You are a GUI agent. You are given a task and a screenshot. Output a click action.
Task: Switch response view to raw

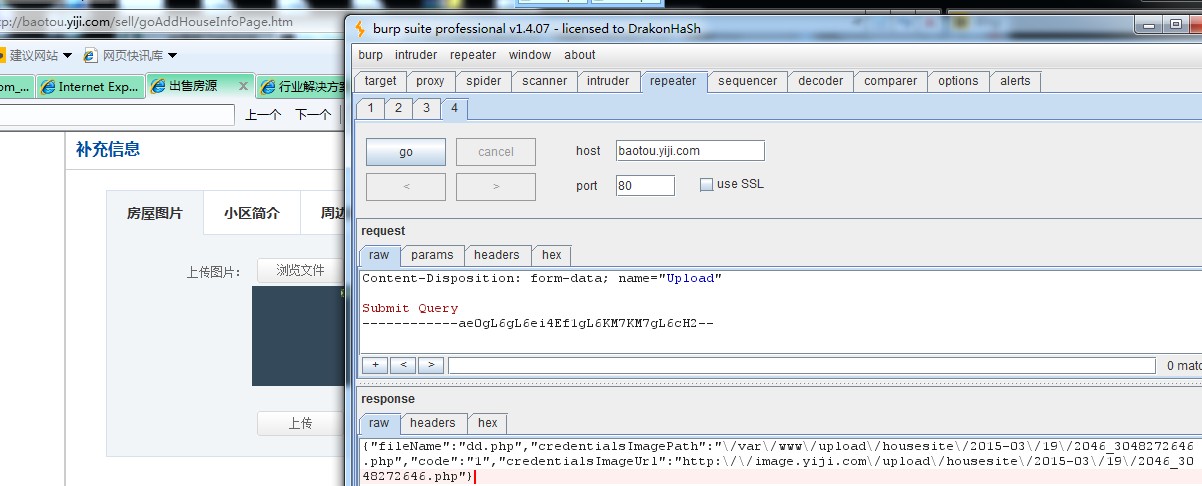(x=379, y=423)
